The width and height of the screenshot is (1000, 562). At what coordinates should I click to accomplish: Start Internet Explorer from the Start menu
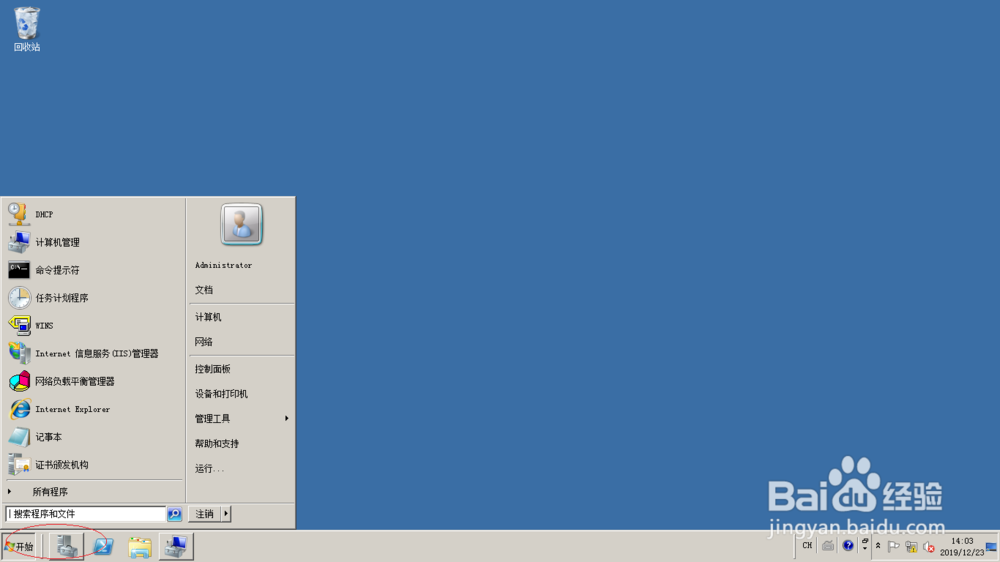point(94,409)
